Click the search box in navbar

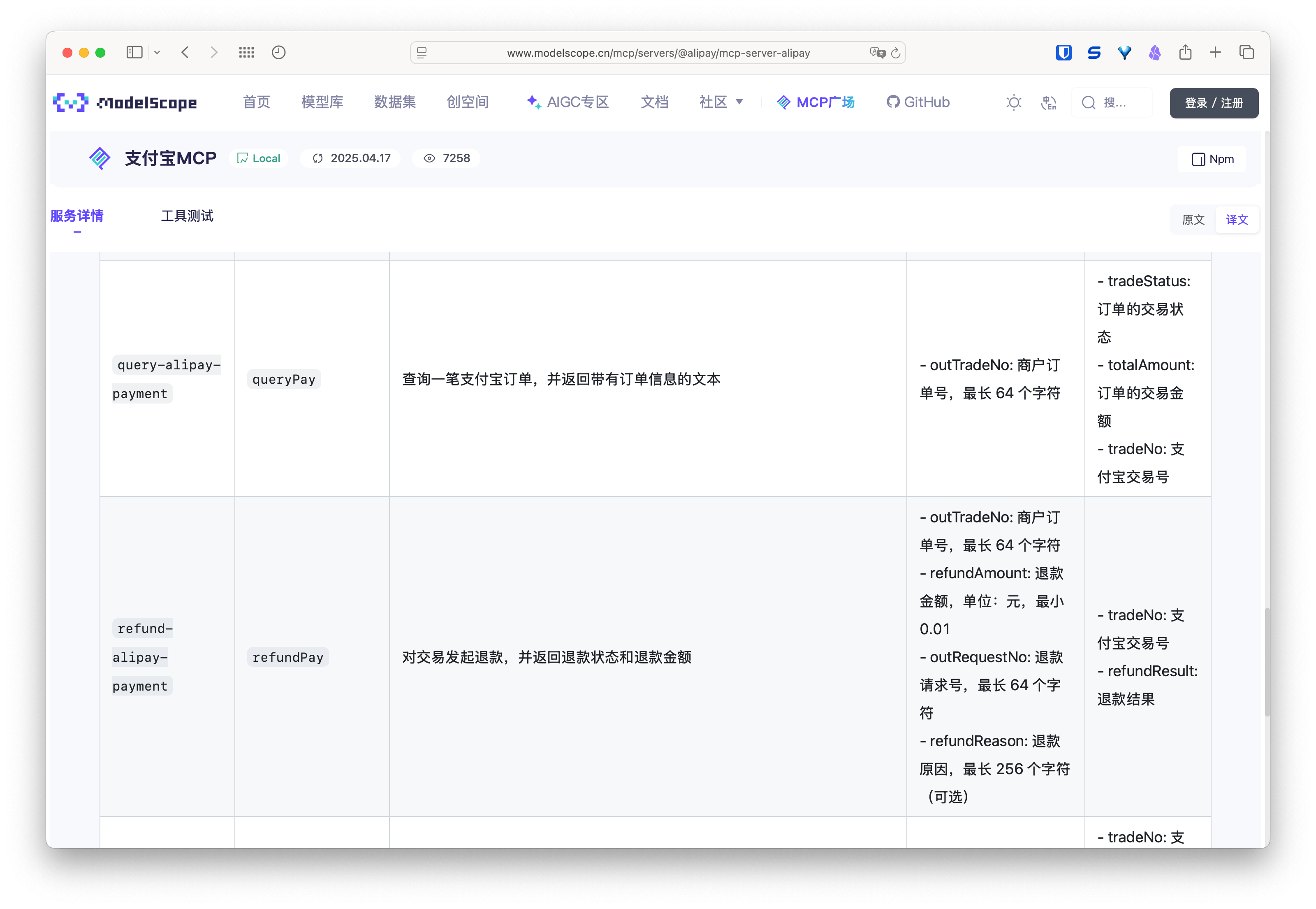[1112, 102]
